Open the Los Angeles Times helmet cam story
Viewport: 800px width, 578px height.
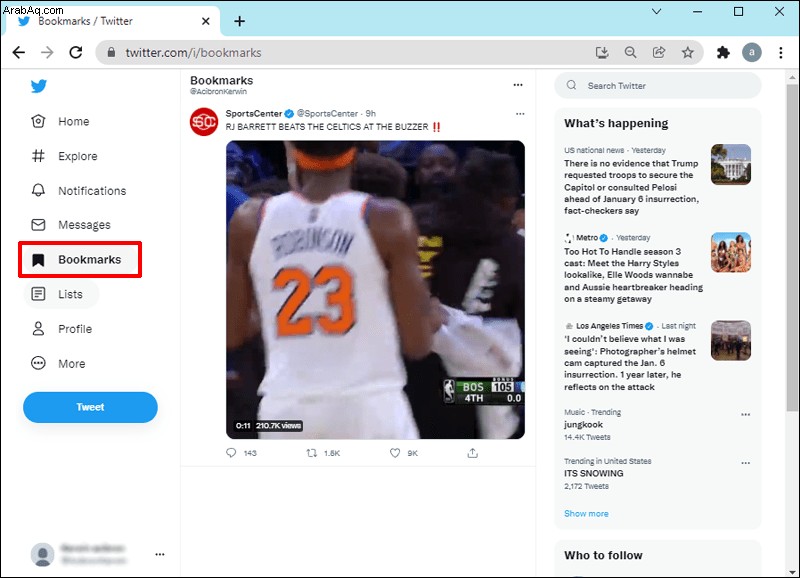pyautogui.click(x=630, y=363)
